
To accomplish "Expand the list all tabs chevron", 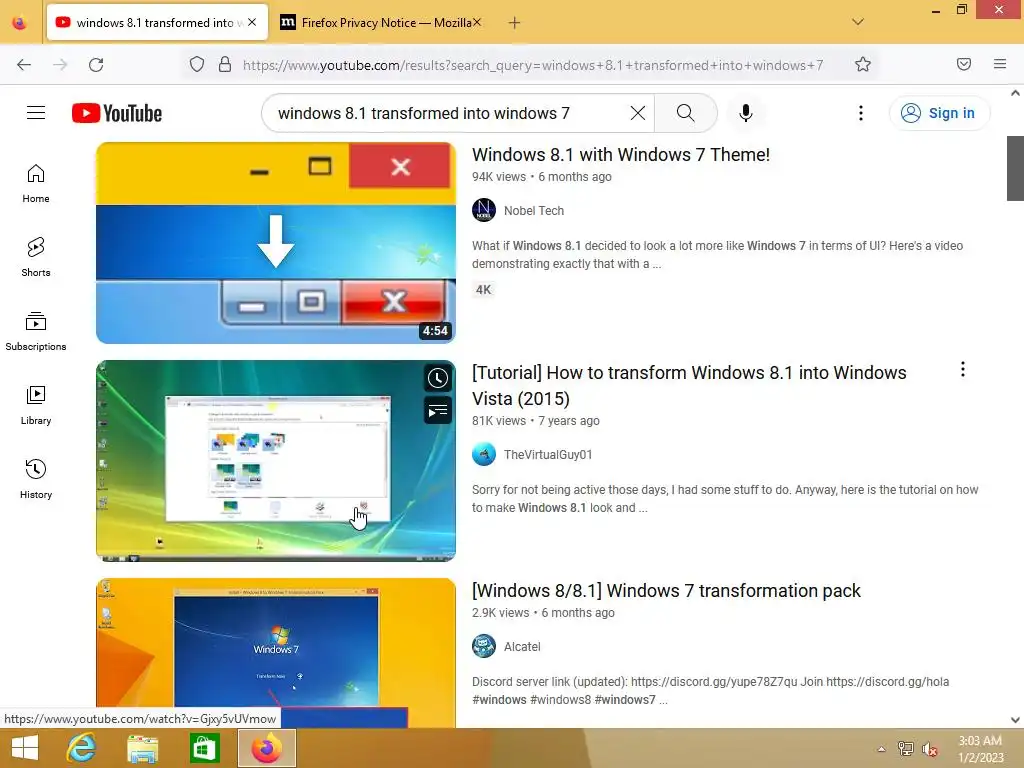I will pyautogui.click(x=858, y=22).
